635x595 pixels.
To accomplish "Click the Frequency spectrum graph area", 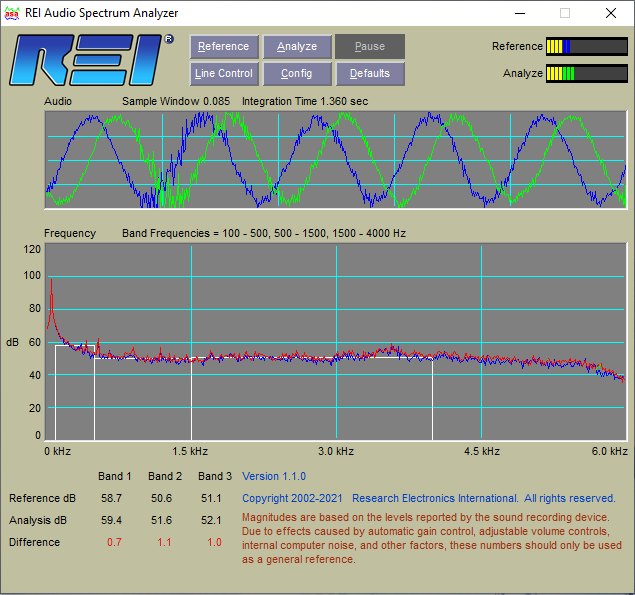I will pyautogui.click(x=335, y=341).
